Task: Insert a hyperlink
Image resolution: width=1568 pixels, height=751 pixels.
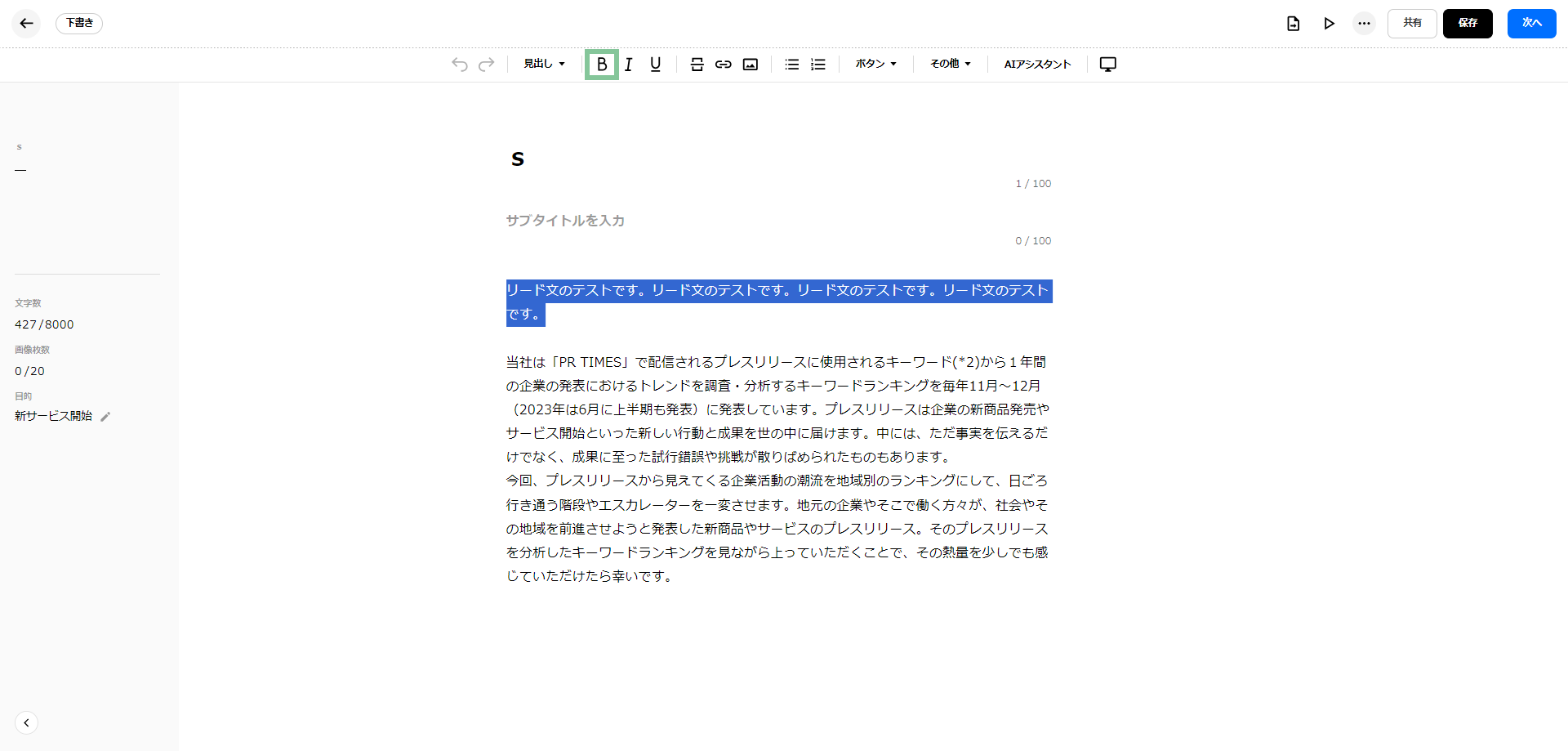Action: tap(724, 65)
